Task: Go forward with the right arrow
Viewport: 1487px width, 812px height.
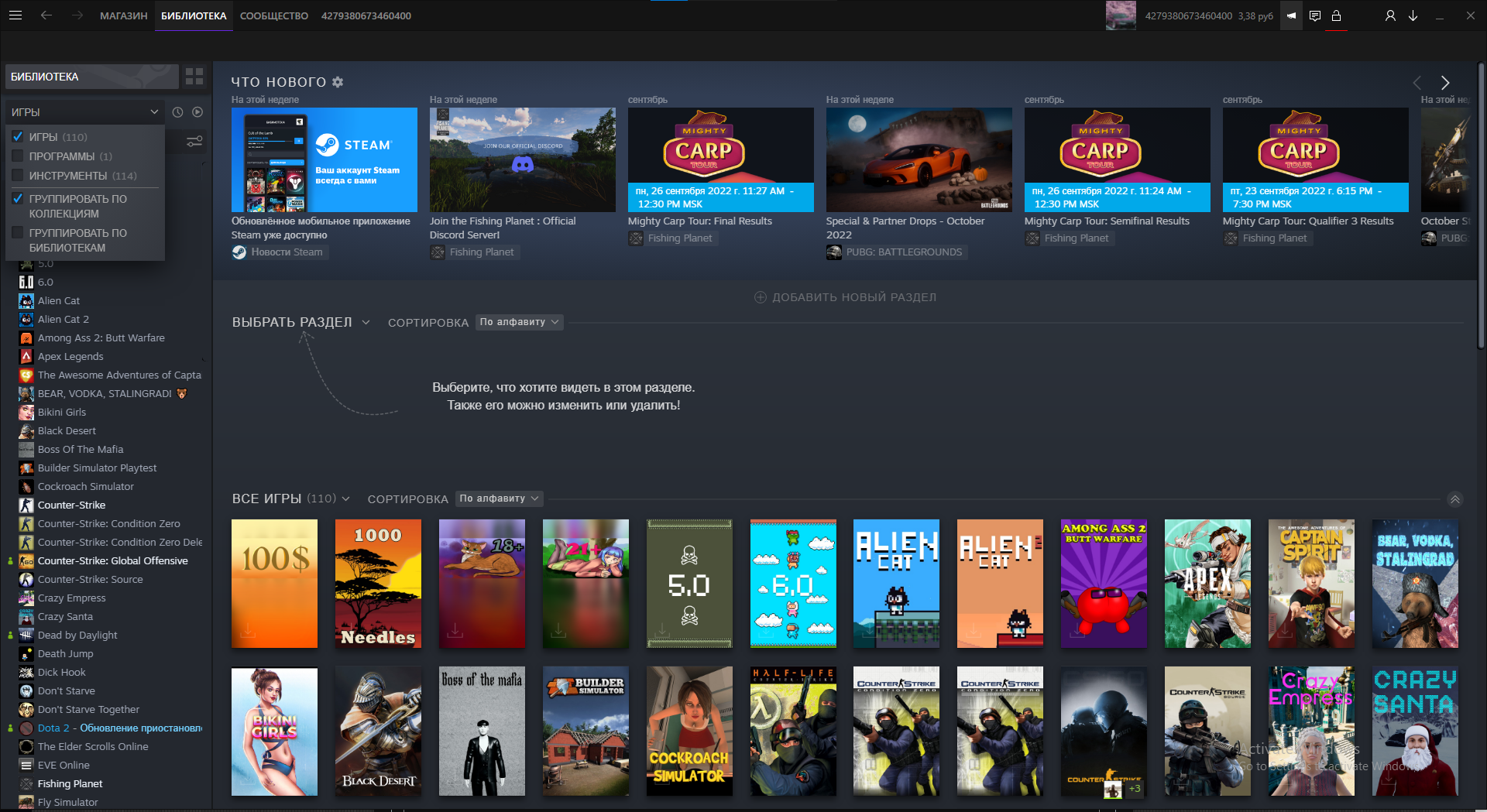Action: pyautogui.click(x=77, y=15)
